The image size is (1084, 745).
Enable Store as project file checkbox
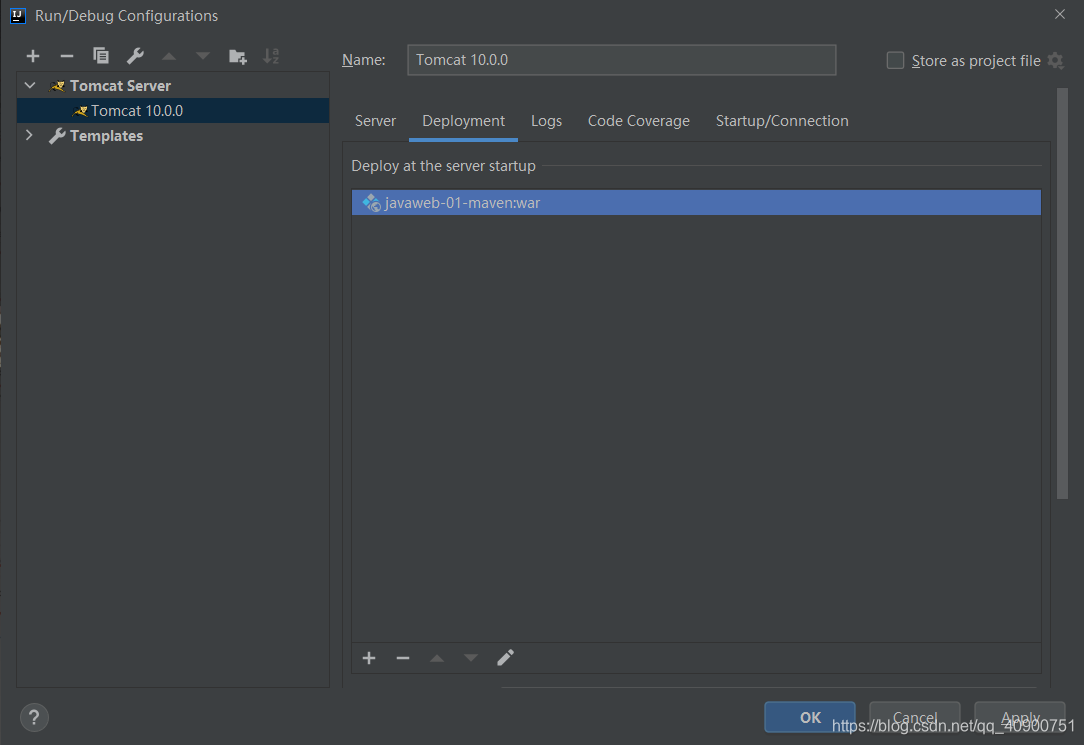coord(895,61)
